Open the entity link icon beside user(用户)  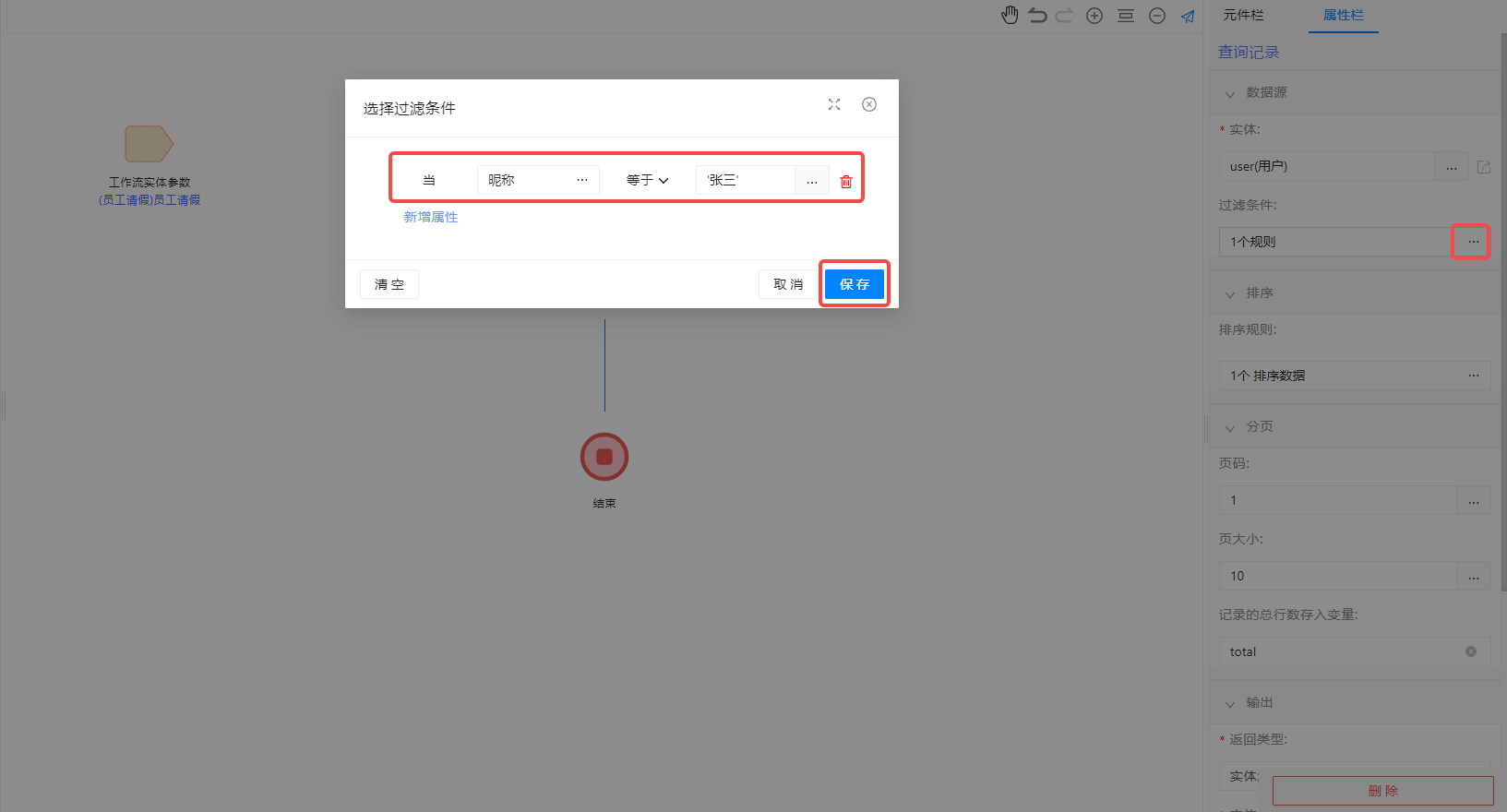1484,167
